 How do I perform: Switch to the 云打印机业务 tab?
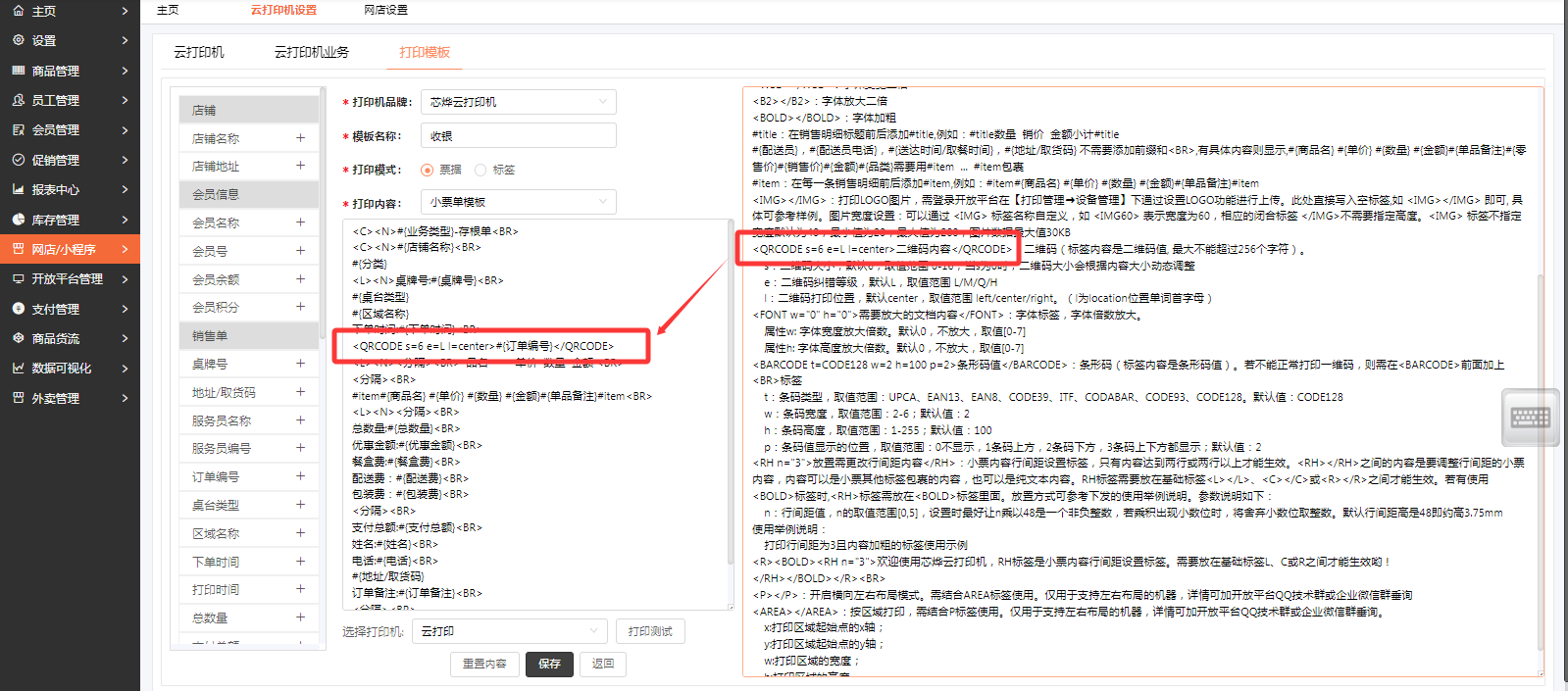pos(311,52)
